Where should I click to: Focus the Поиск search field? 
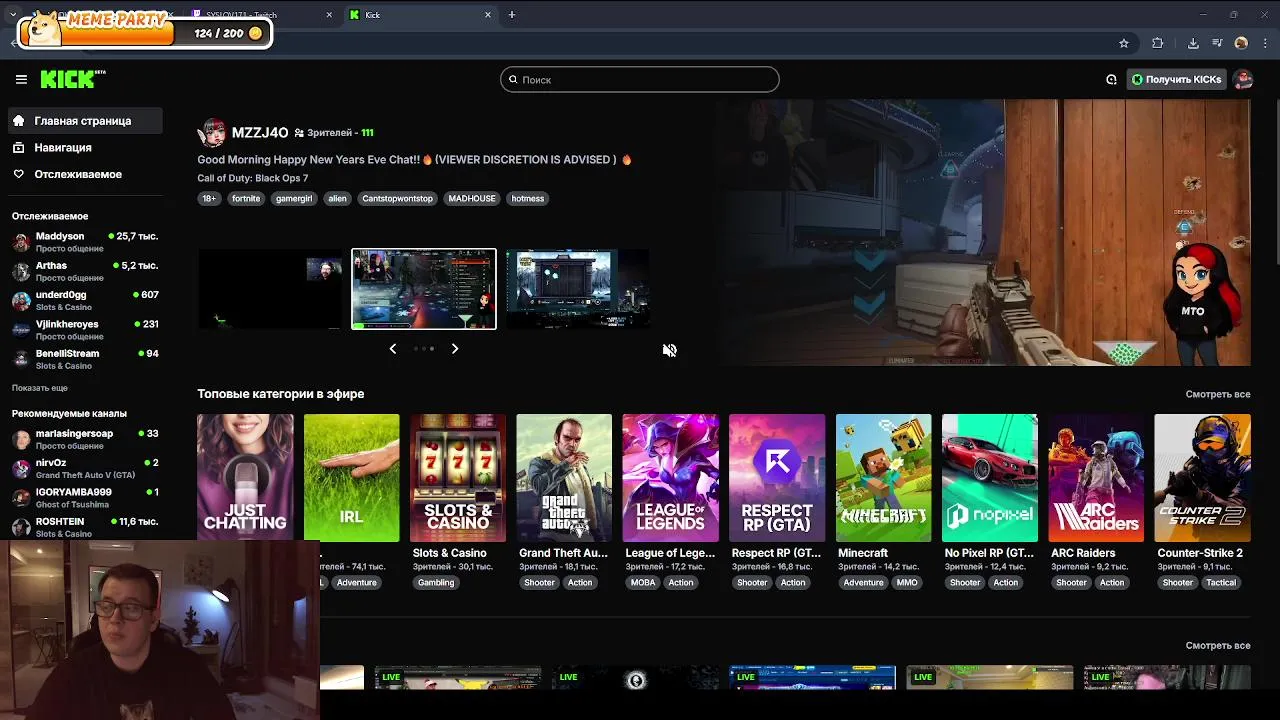640,79
